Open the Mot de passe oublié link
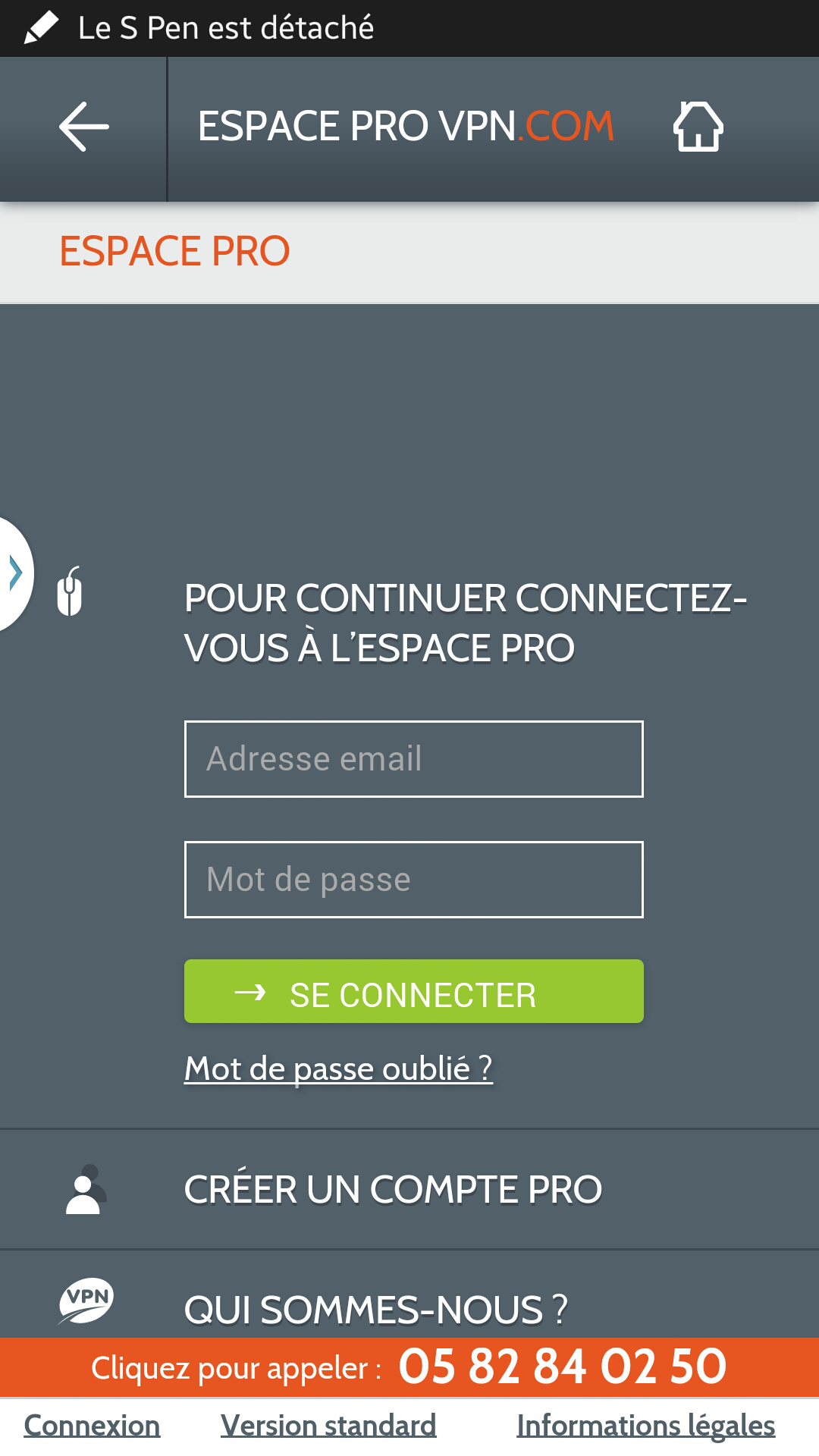Viewport: 819px width, 1456px height. pyautogui.click(x=338, y=1069)
